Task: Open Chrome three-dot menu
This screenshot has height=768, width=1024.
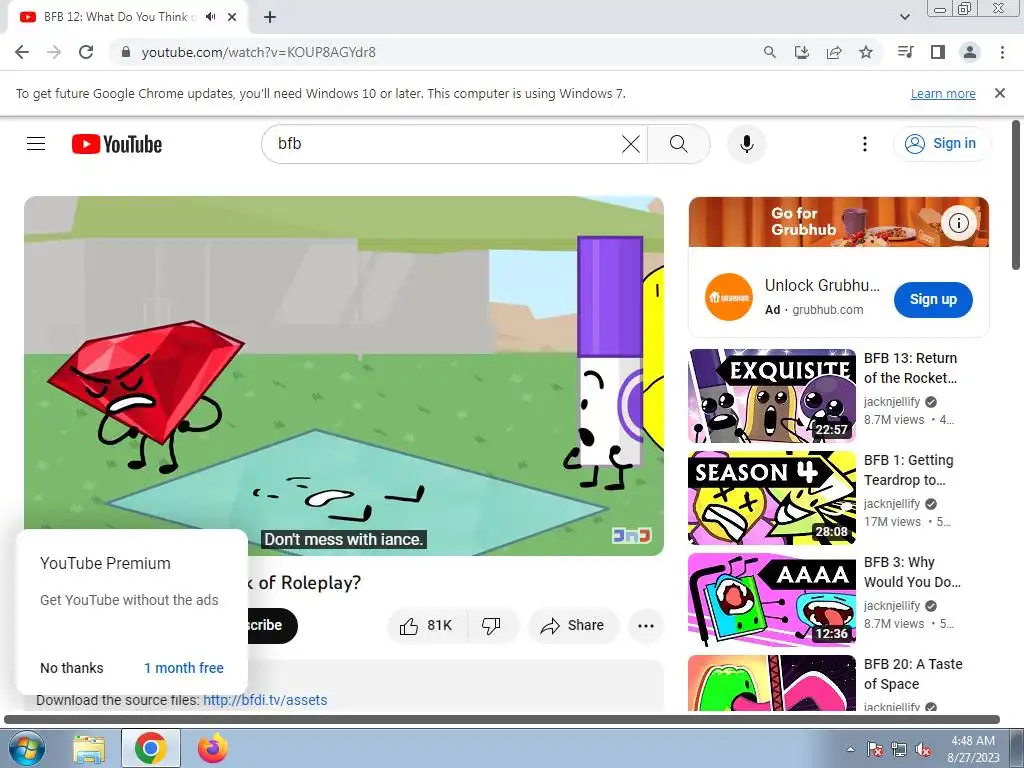Action: (1002, 52)
